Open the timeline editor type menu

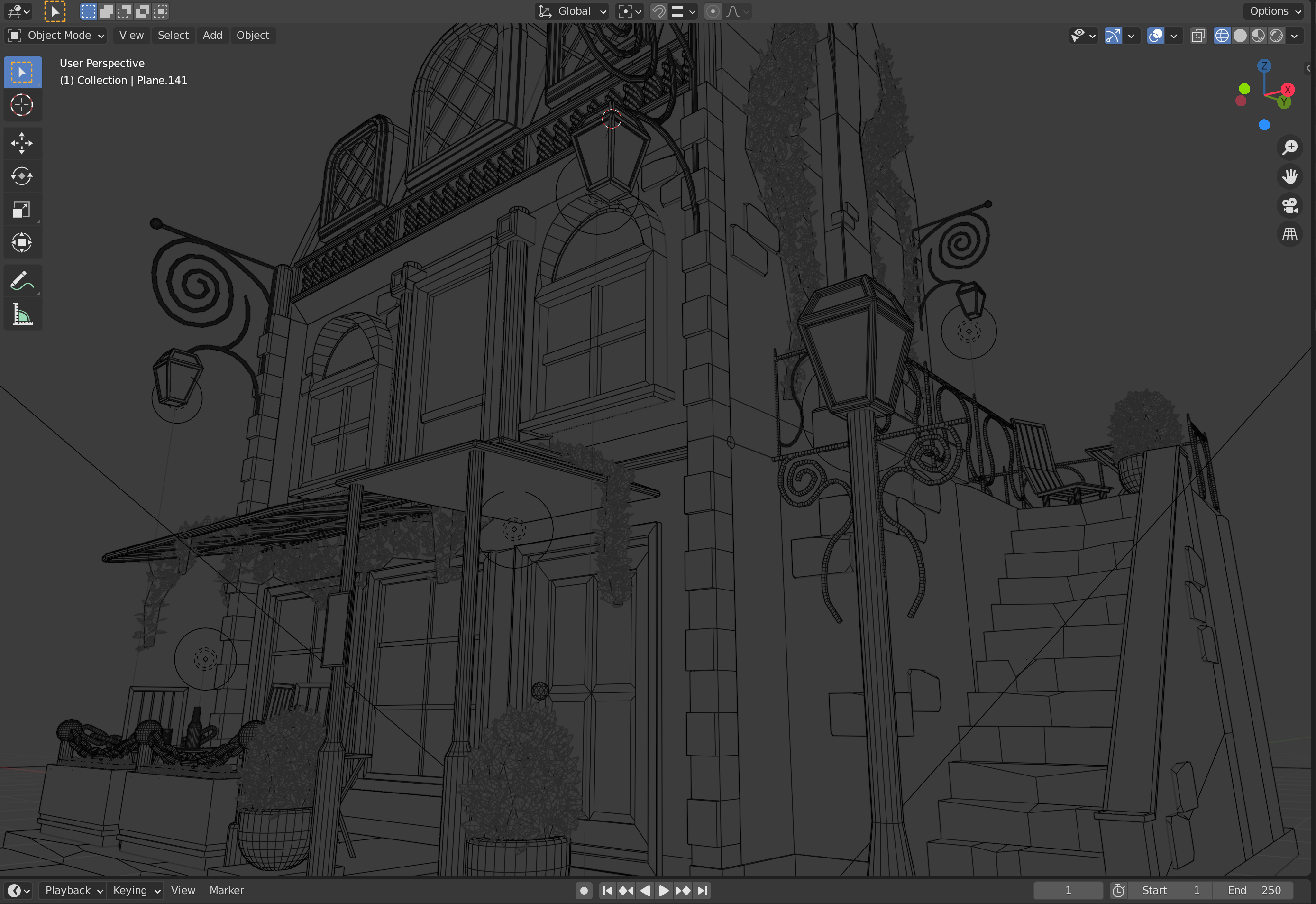[18, 890]
